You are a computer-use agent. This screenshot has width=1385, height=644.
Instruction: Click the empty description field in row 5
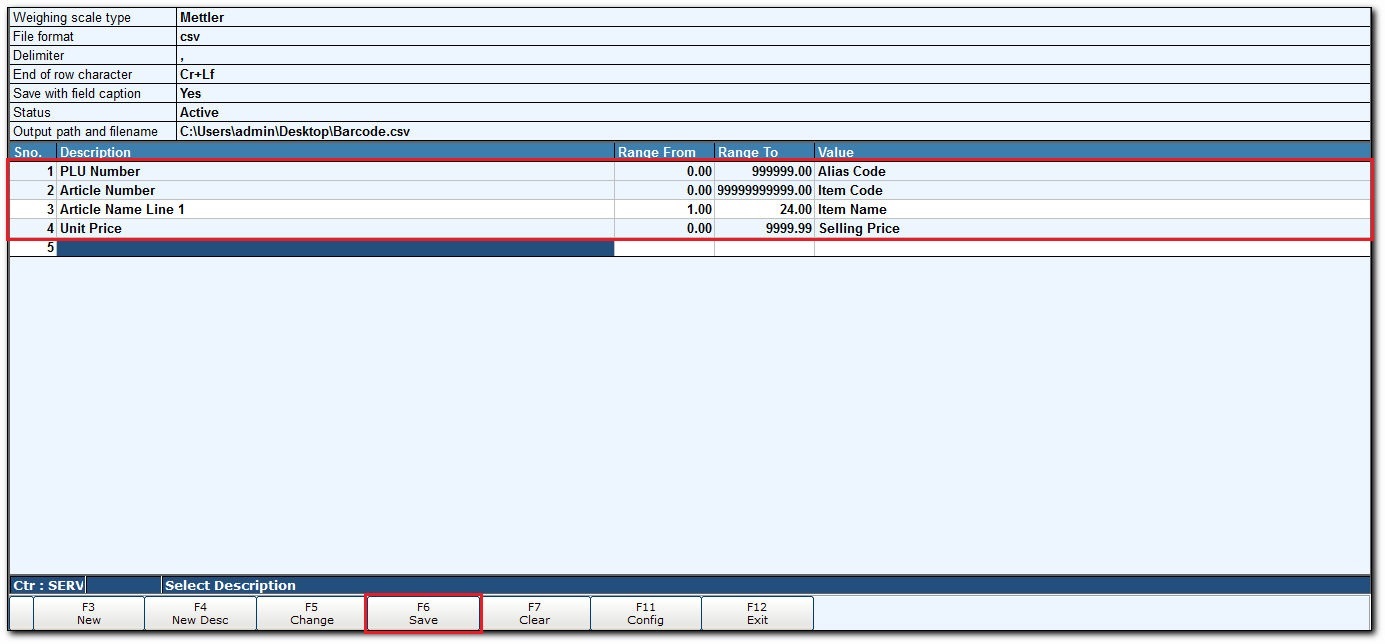click(336, 248)
